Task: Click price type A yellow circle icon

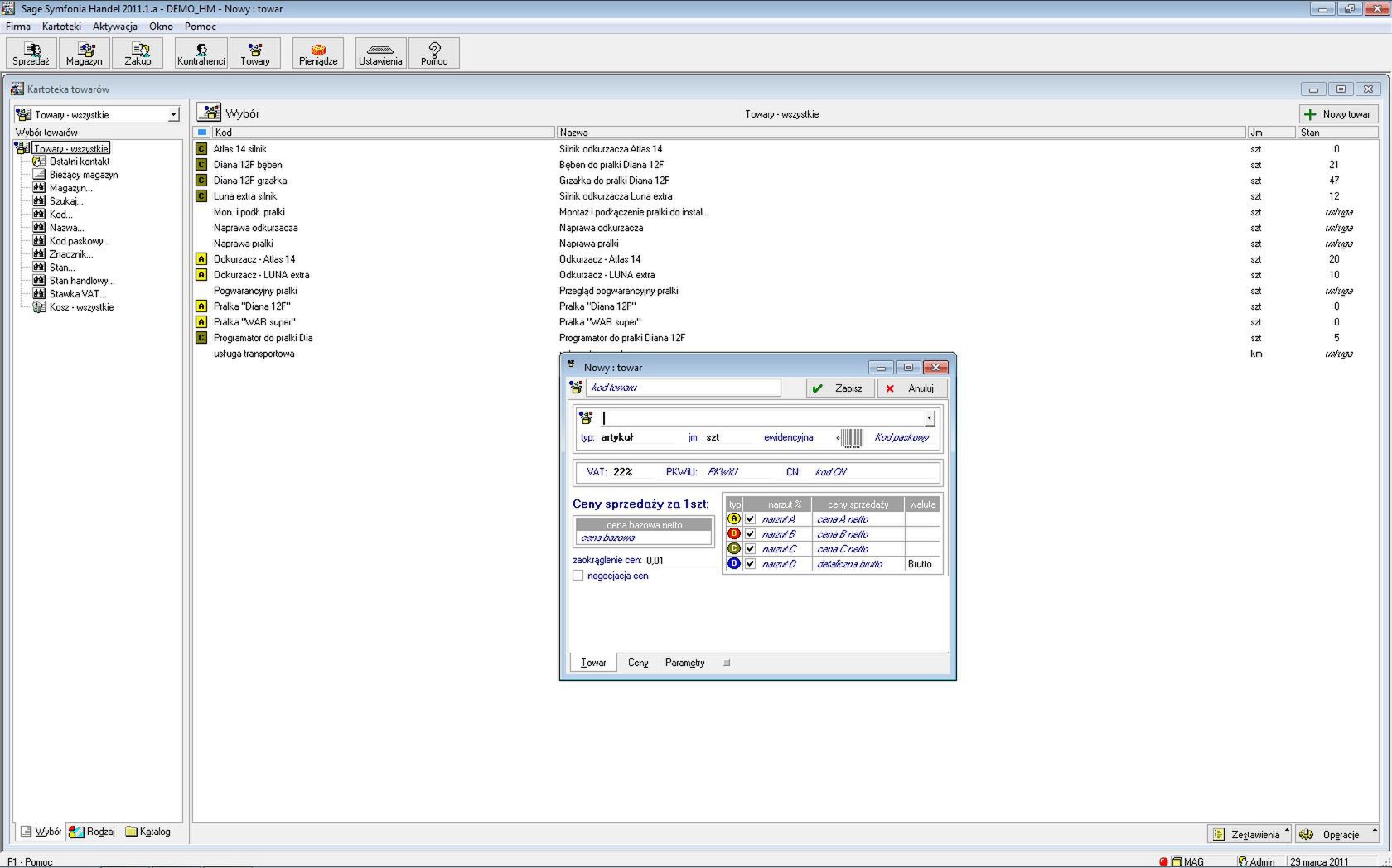Action: coord(733,519)
